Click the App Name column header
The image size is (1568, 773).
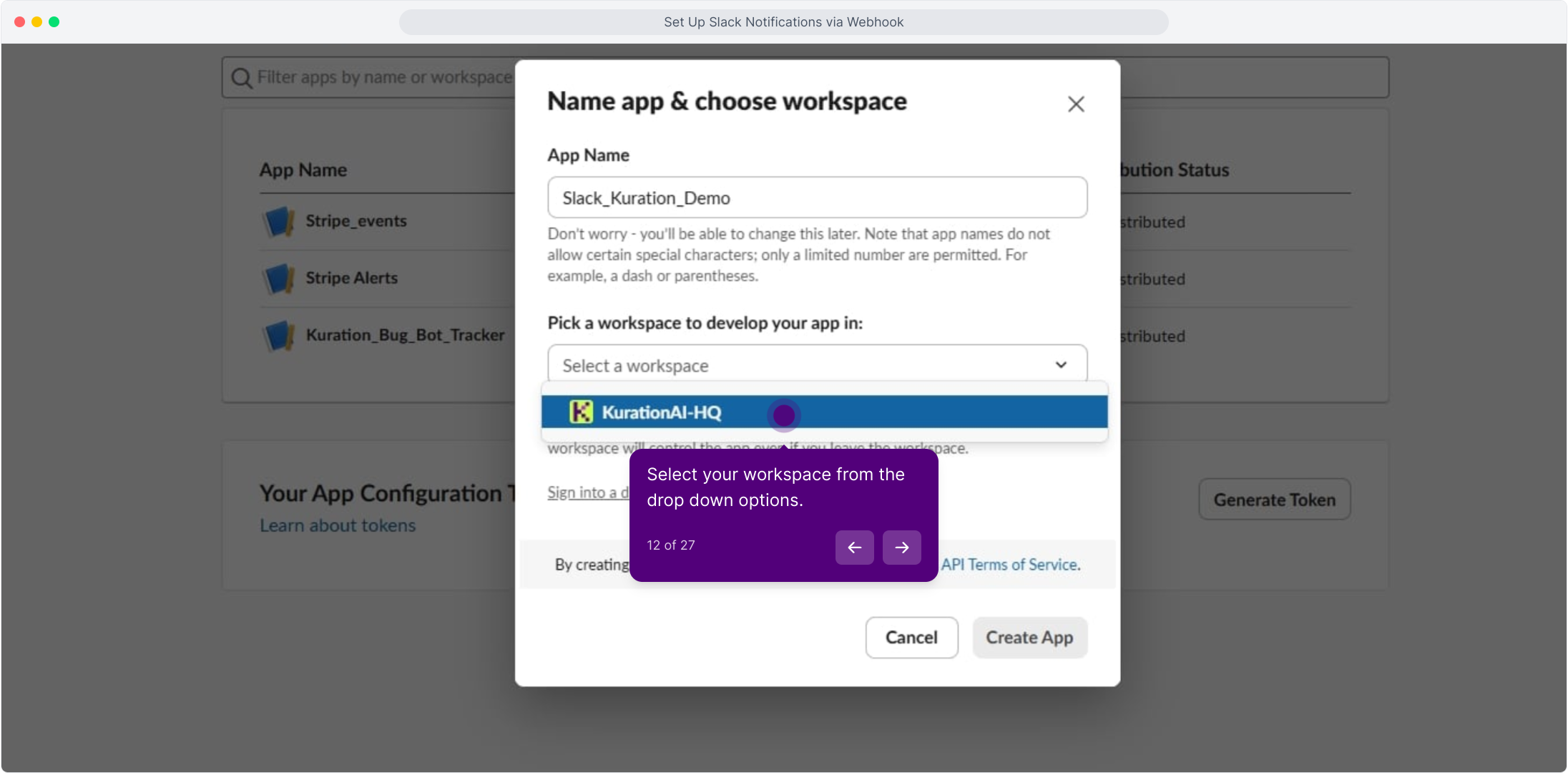click(x=303, y=170)
